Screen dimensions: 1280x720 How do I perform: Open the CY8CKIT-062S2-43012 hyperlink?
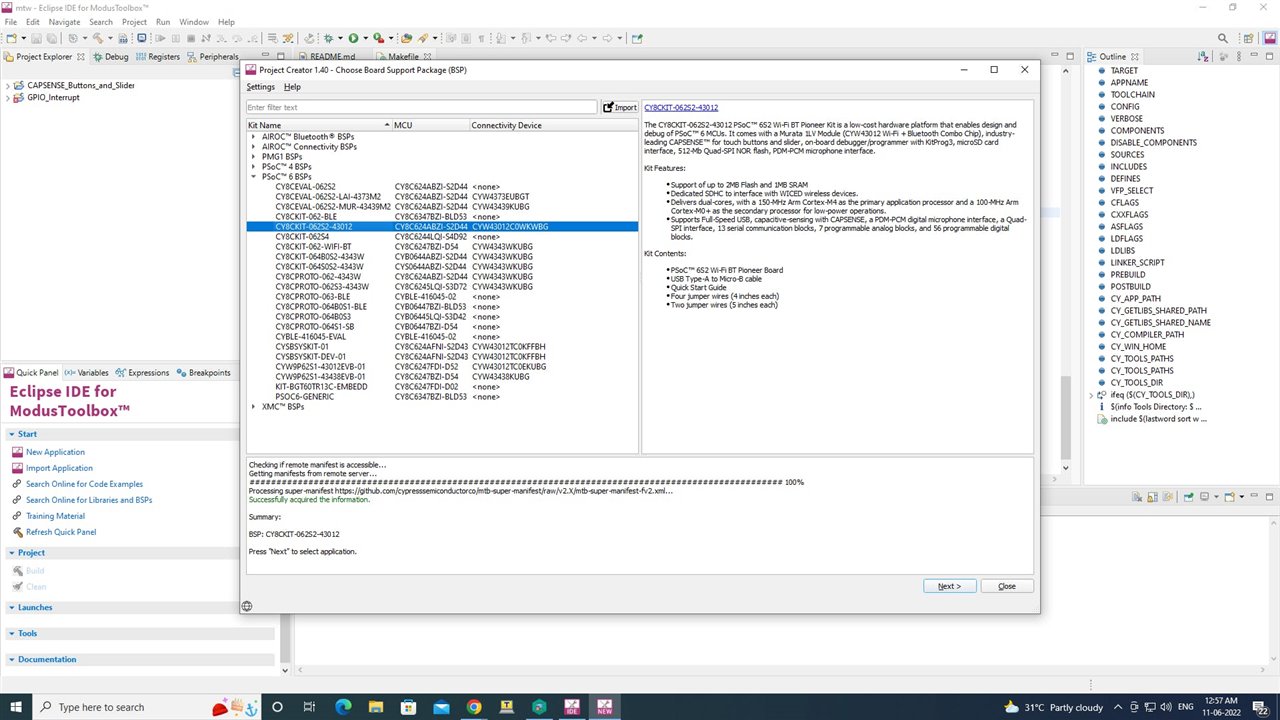(x=681, y=107)
